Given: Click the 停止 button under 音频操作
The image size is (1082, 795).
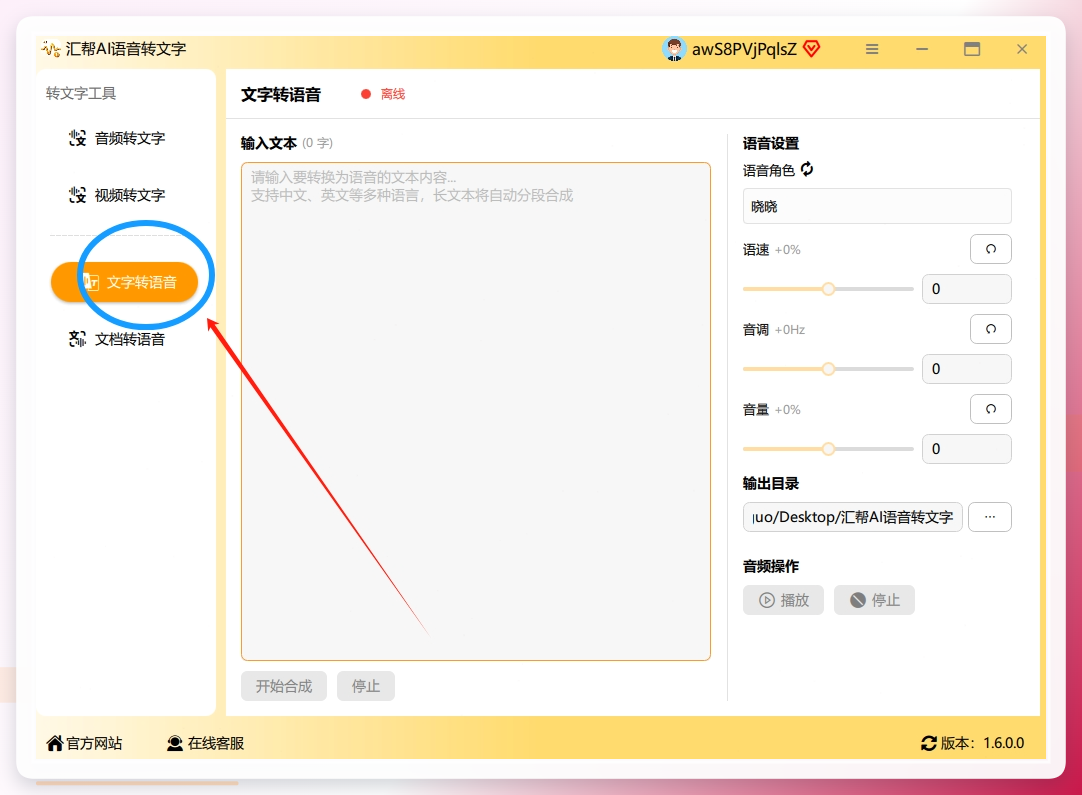Looking at the screenshot, I should 874,600.
